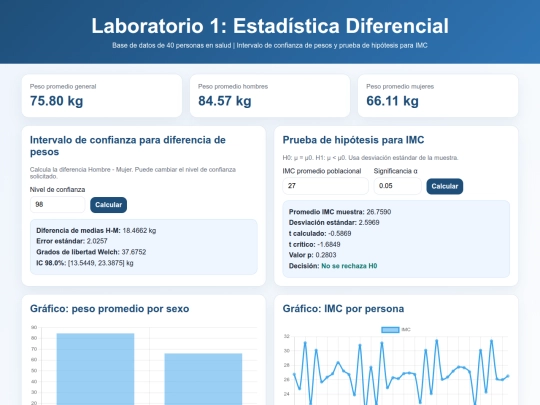Toggle the IMC legend swatch in chart
Screen dimensions: 540x405
(390, 330)
